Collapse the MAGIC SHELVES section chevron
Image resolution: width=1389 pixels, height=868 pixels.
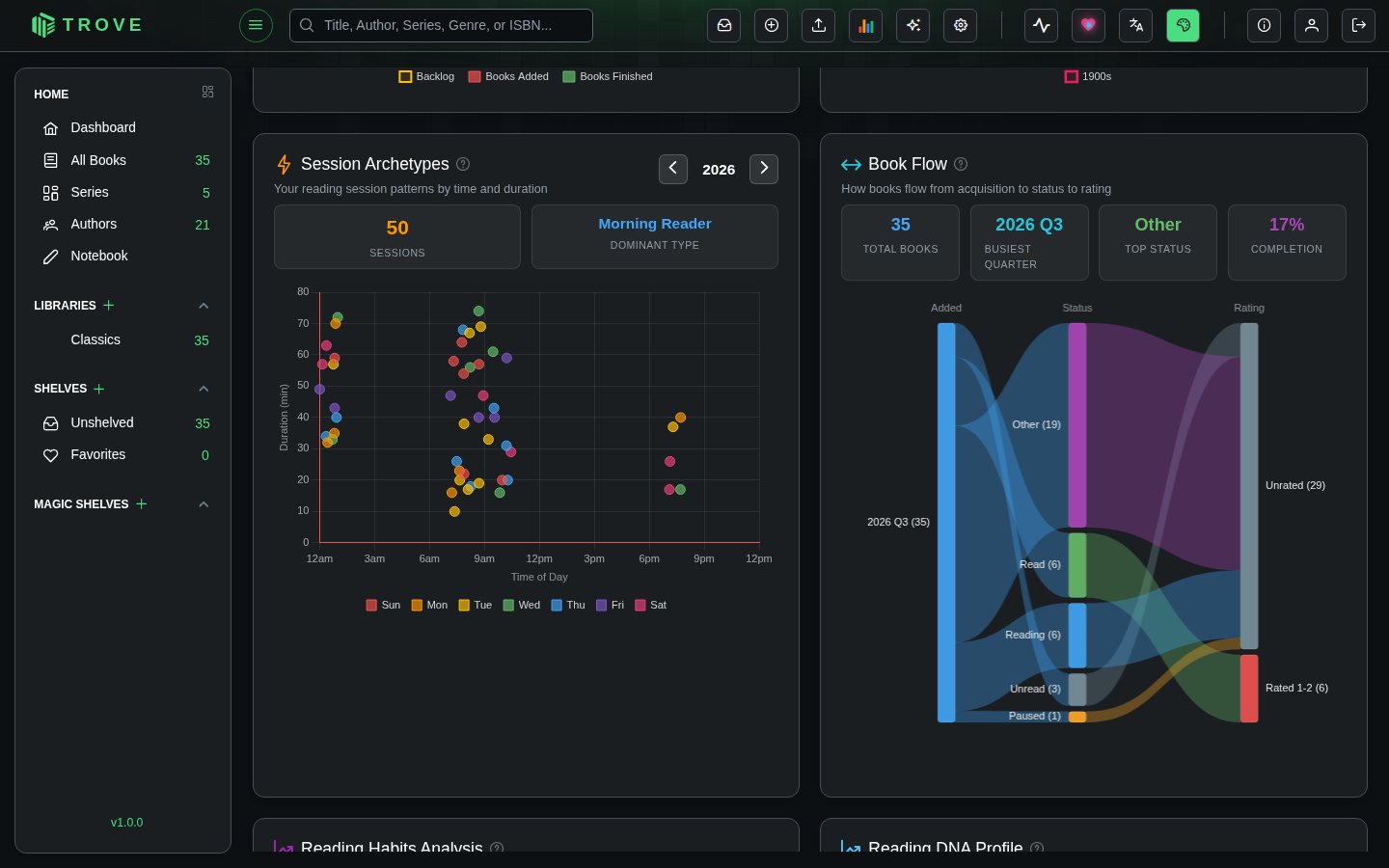click(204, 504)
